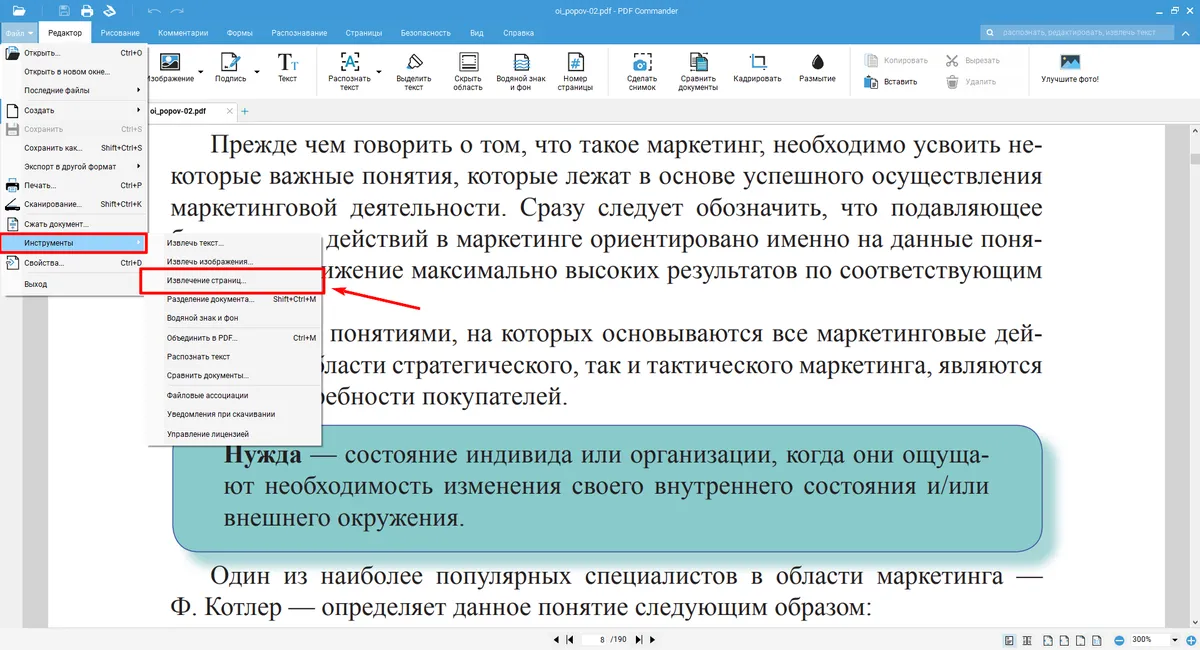Click the Удалить trash button
Viewport: 1200px width, 650px height.
pos(971,82)
